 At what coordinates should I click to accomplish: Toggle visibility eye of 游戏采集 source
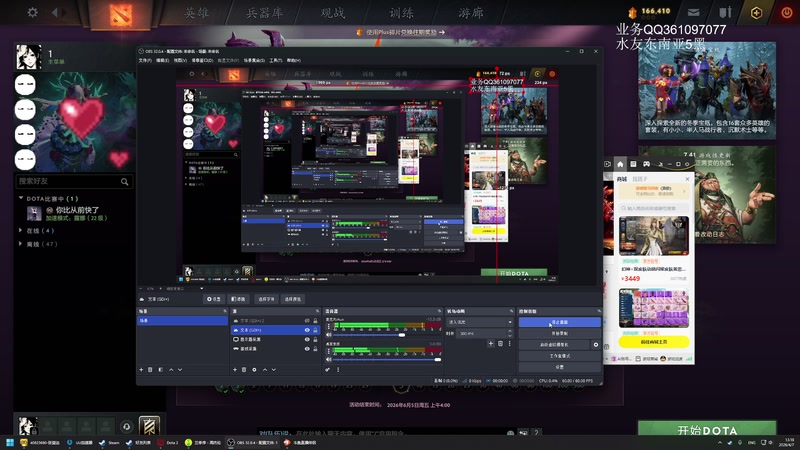coord(307,348)
